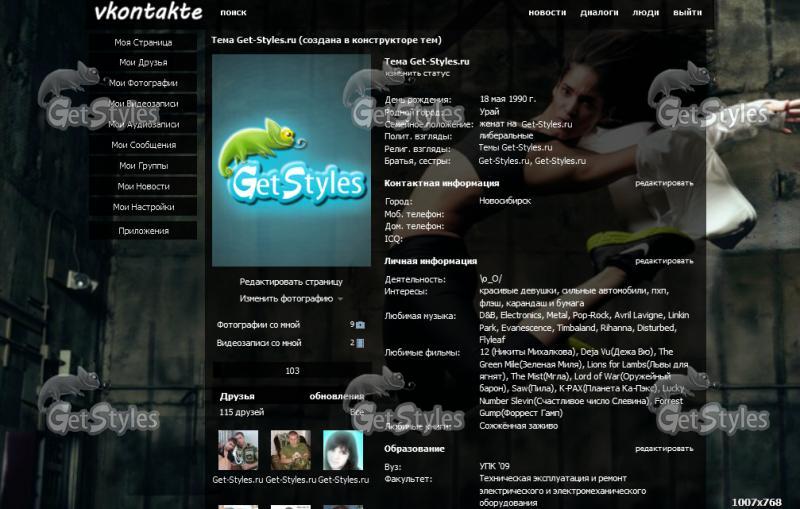Viewport: 800px width, 509px height.
Task: Go to люди in top navigation
Action: click(645, 12)
